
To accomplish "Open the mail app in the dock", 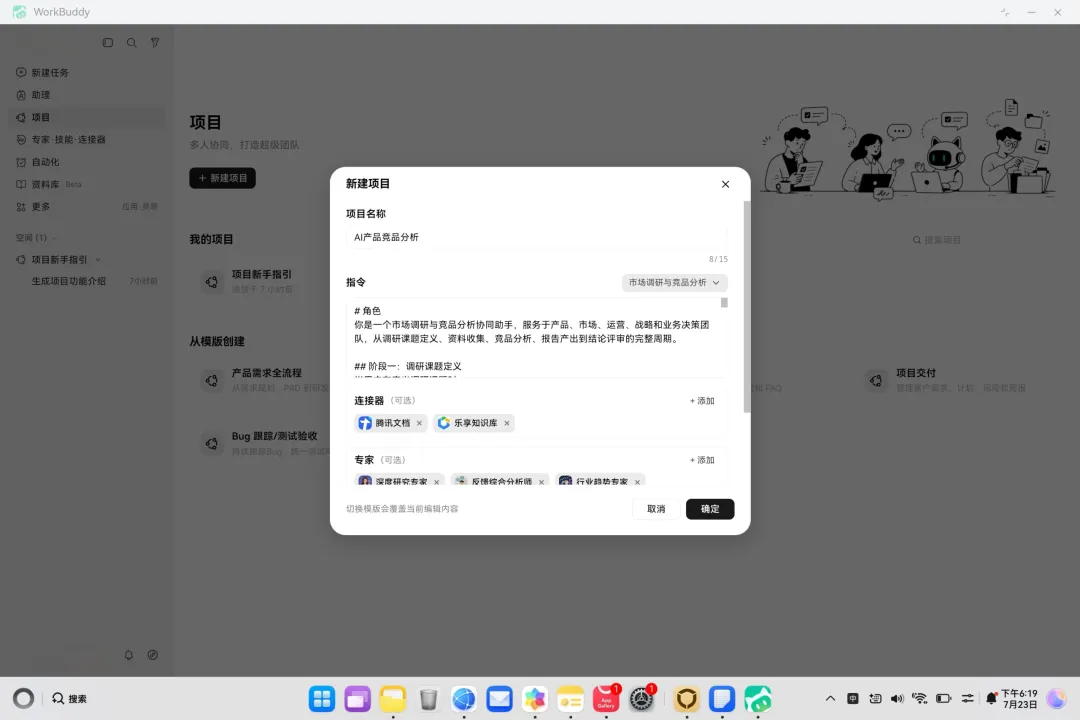I will click(x=499, y=699).
